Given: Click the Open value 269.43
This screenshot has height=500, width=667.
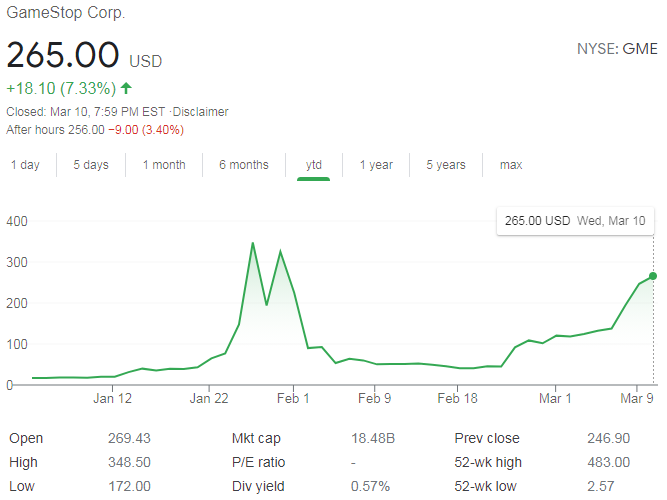Looking at the screenshot, I should pyautogui.click(x=129, y=438).
